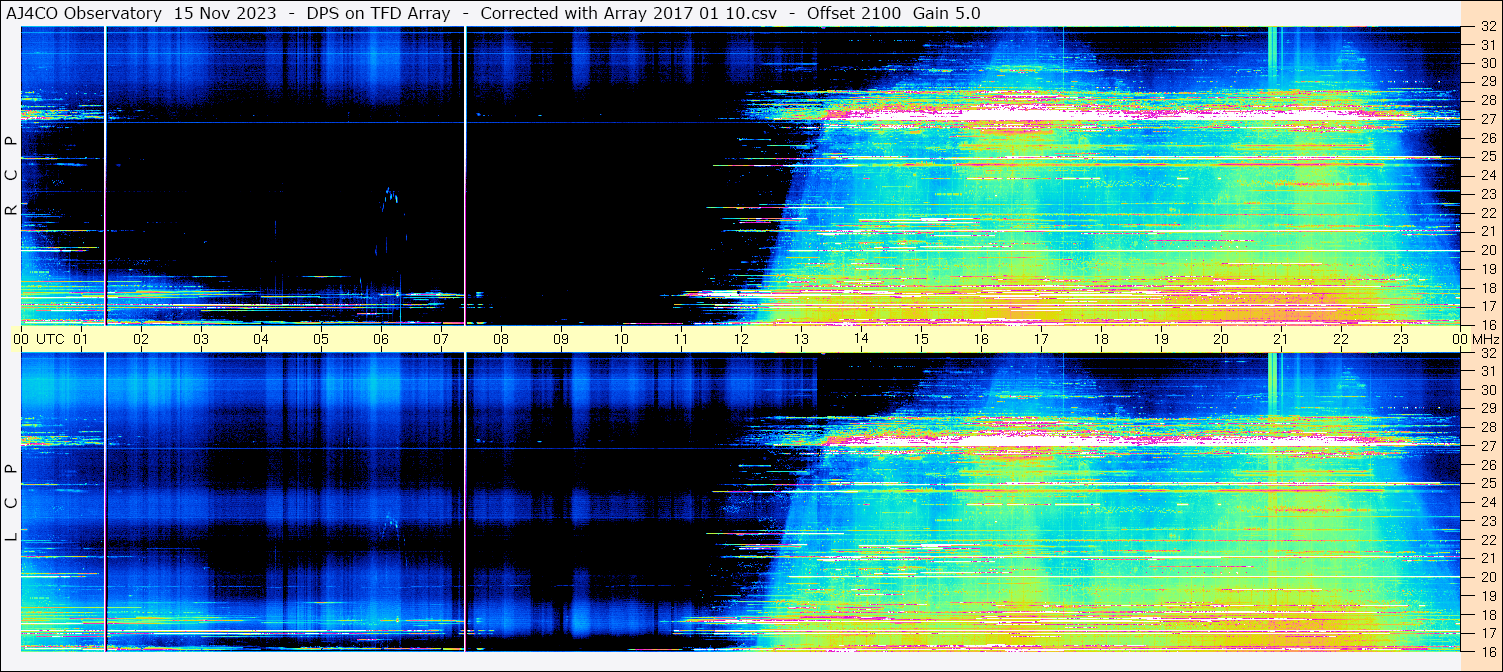Click 30 MHz label on LCP frequency scale
This screenshot has height=672, width=1503.
pyautogui.click(x=1487, y=390)
